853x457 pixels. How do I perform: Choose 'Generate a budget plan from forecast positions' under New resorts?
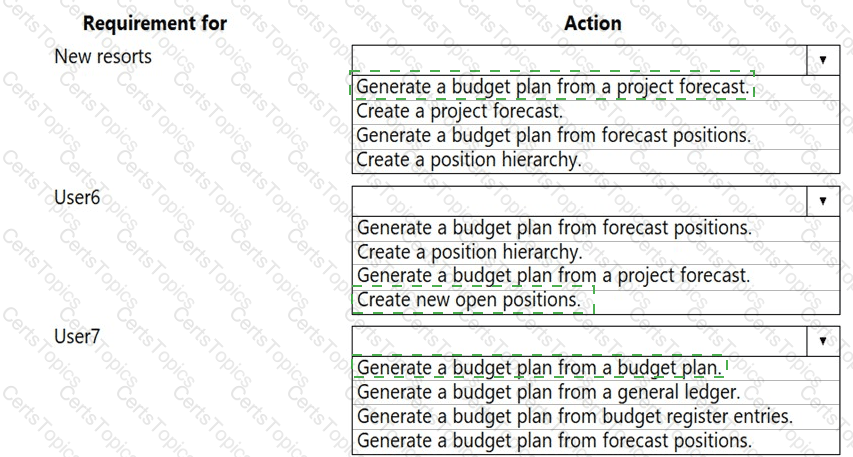pyautogui.click(x=552, y=135)
